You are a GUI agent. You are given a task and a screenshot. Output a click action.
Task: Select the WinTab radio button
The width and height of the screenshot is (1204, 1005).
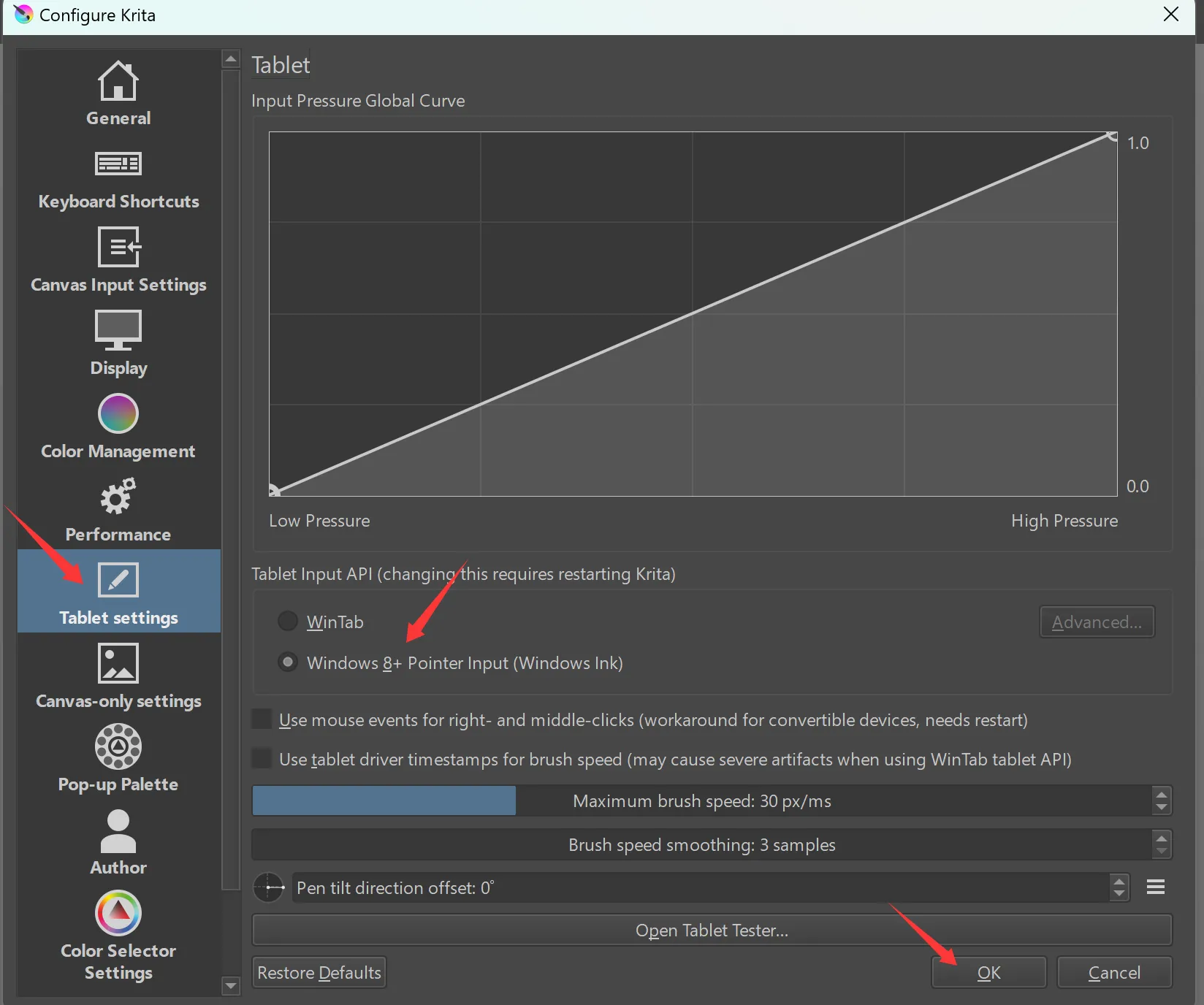tap(288, 622)
